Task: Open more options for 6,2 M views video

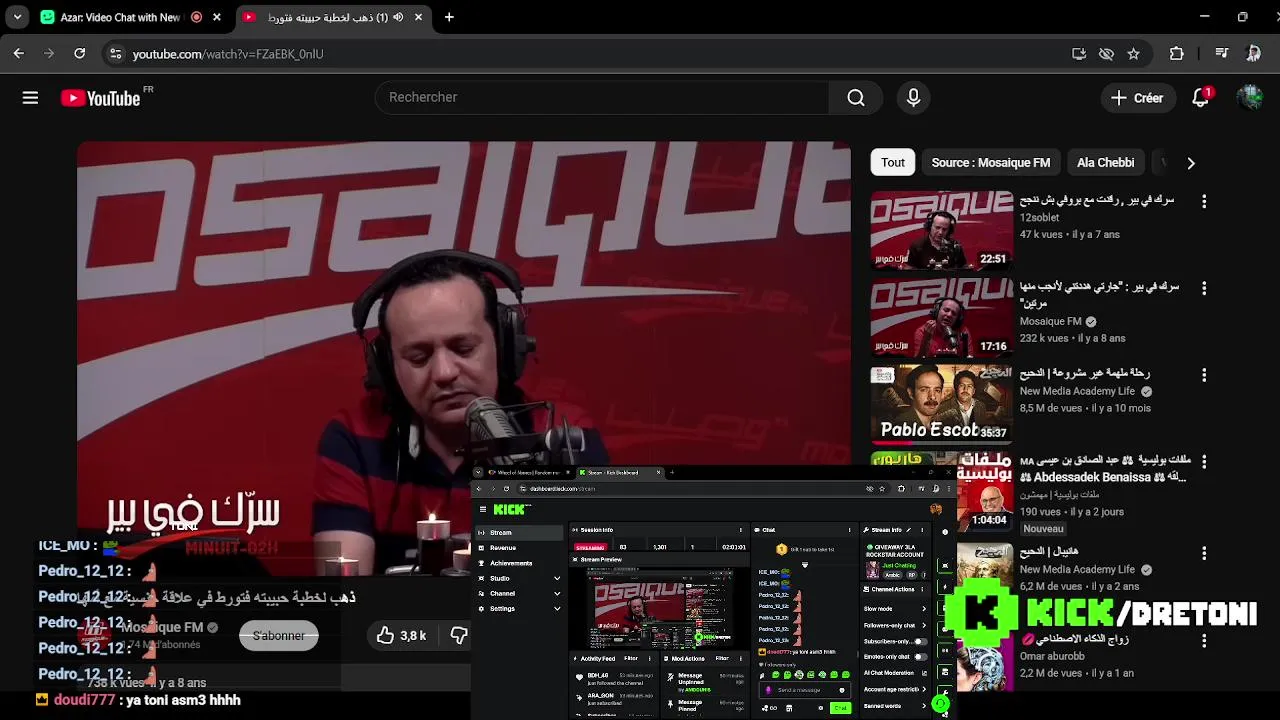Action: [1204, 553]
